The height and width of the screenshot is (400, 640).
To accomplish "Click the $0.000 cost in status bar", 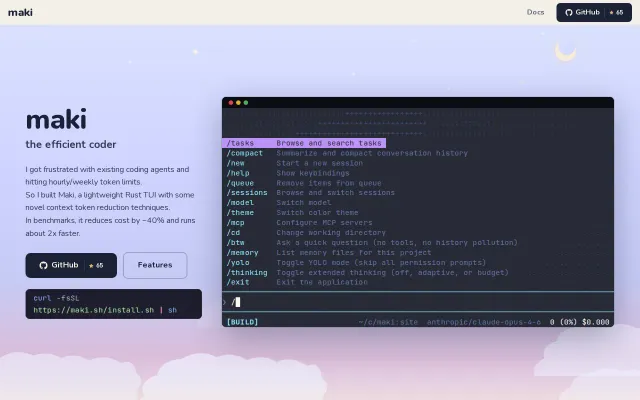I will (596, 322).
